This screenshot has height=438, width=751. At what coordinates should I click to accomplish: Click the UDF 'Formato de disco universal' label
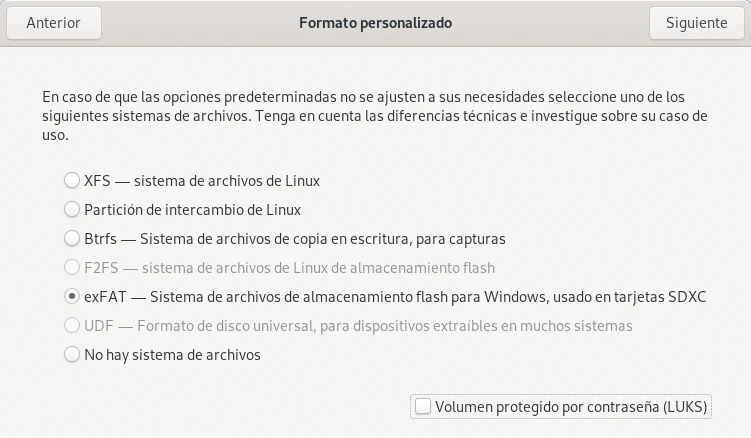tap(358, 326)
